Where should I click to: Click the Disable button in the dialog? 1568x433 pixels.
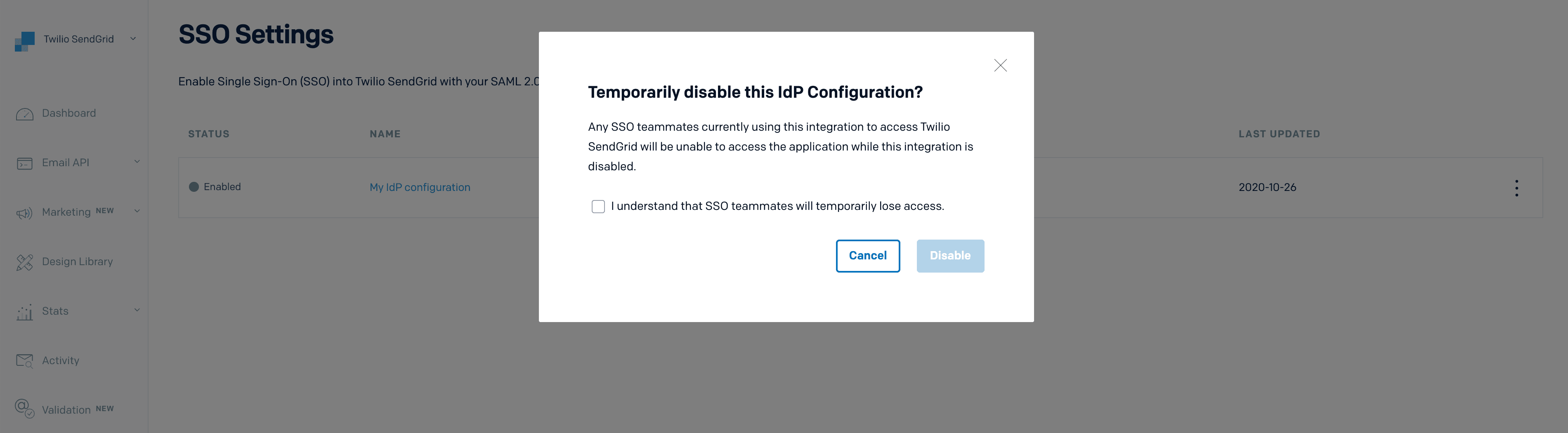tap(950, 255)
